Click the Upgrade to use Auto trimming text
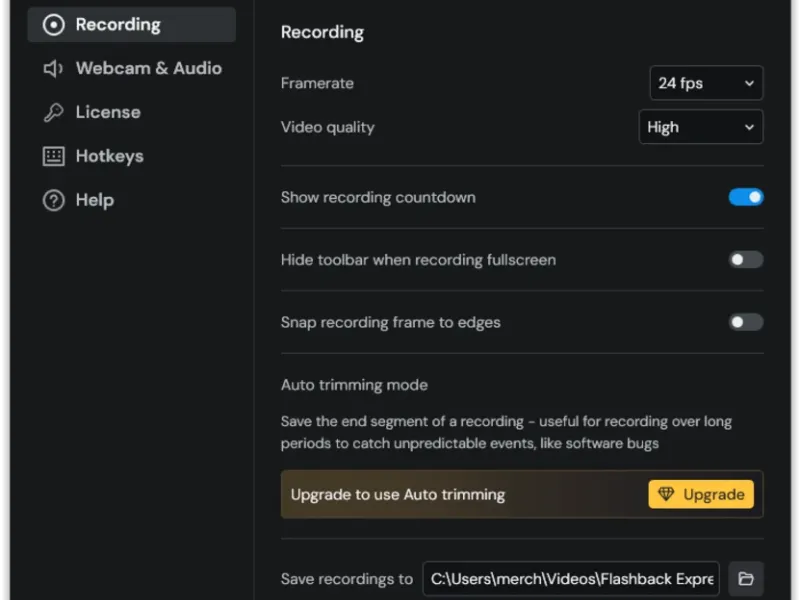Image resolution: width=800 pixels, height=600 pixels. [x=398, y=494]
